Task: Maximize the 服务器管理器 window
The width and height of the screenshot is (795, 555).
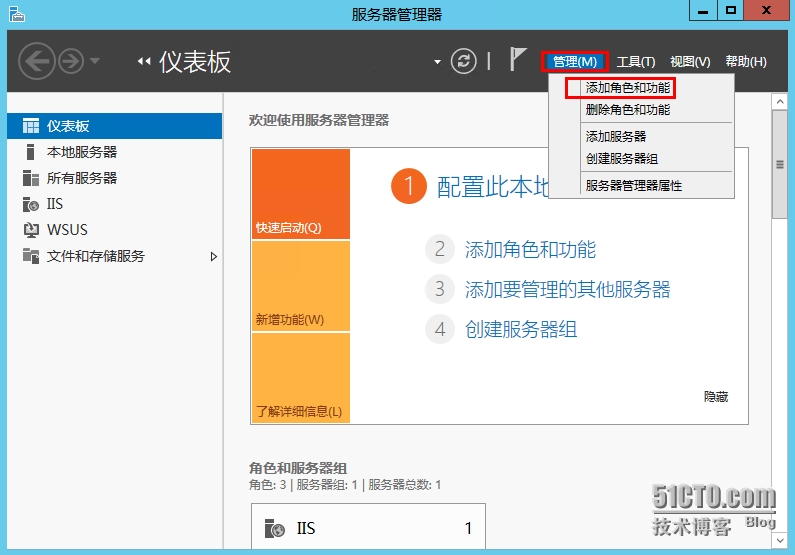Action: (731, 11)
